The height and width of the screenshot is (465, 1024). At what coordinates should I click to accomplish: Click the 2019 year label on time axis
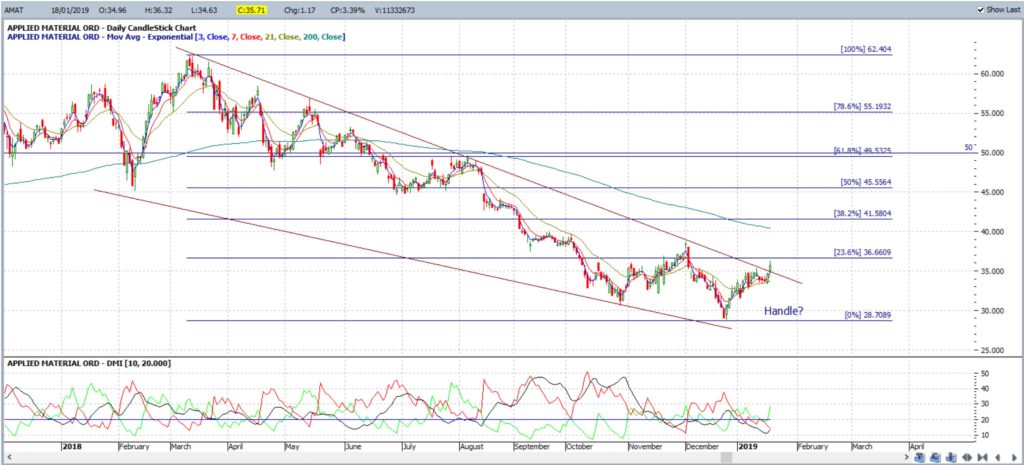[746, 447]
